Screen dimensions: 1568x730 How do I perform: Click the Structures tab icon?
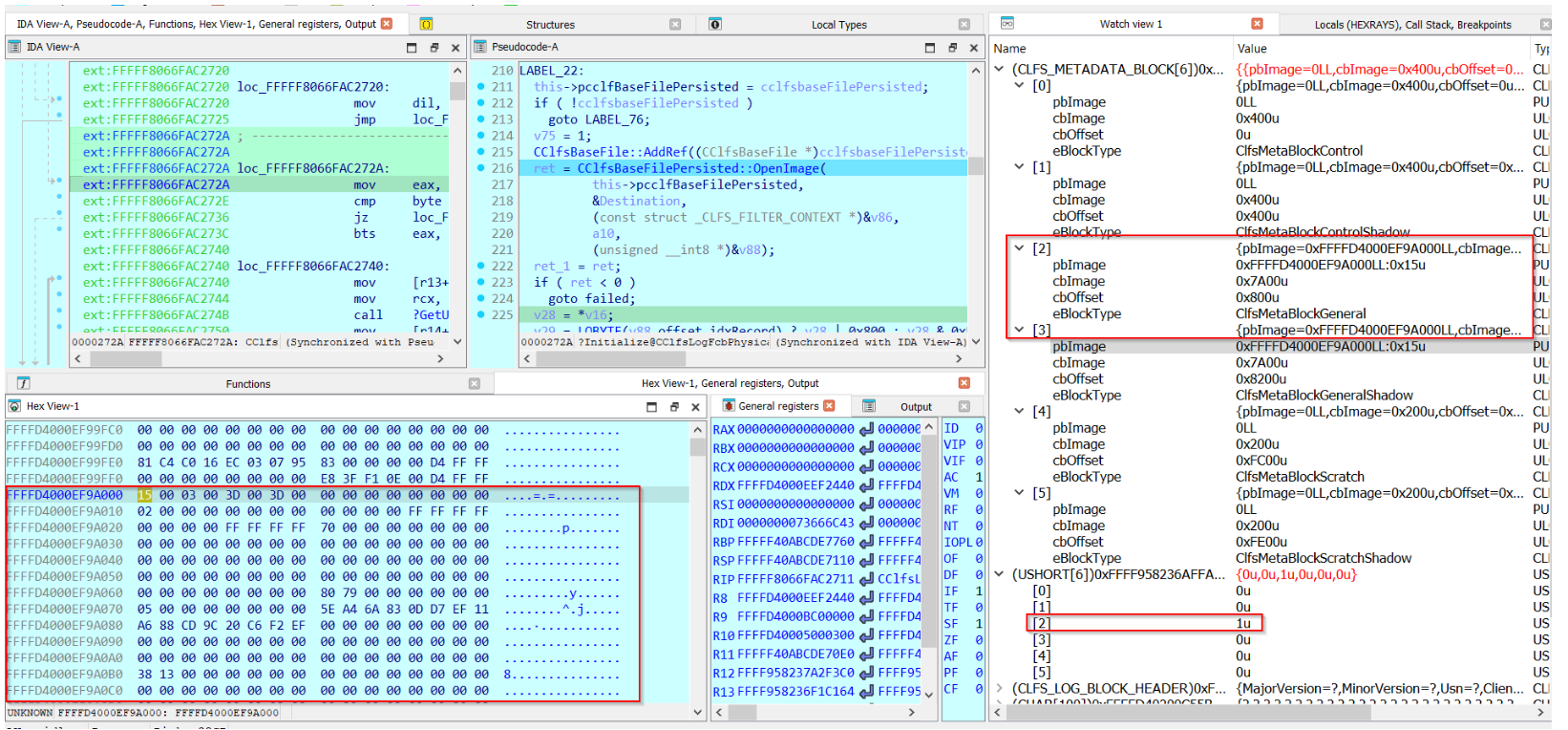click(x=426, y=24)
